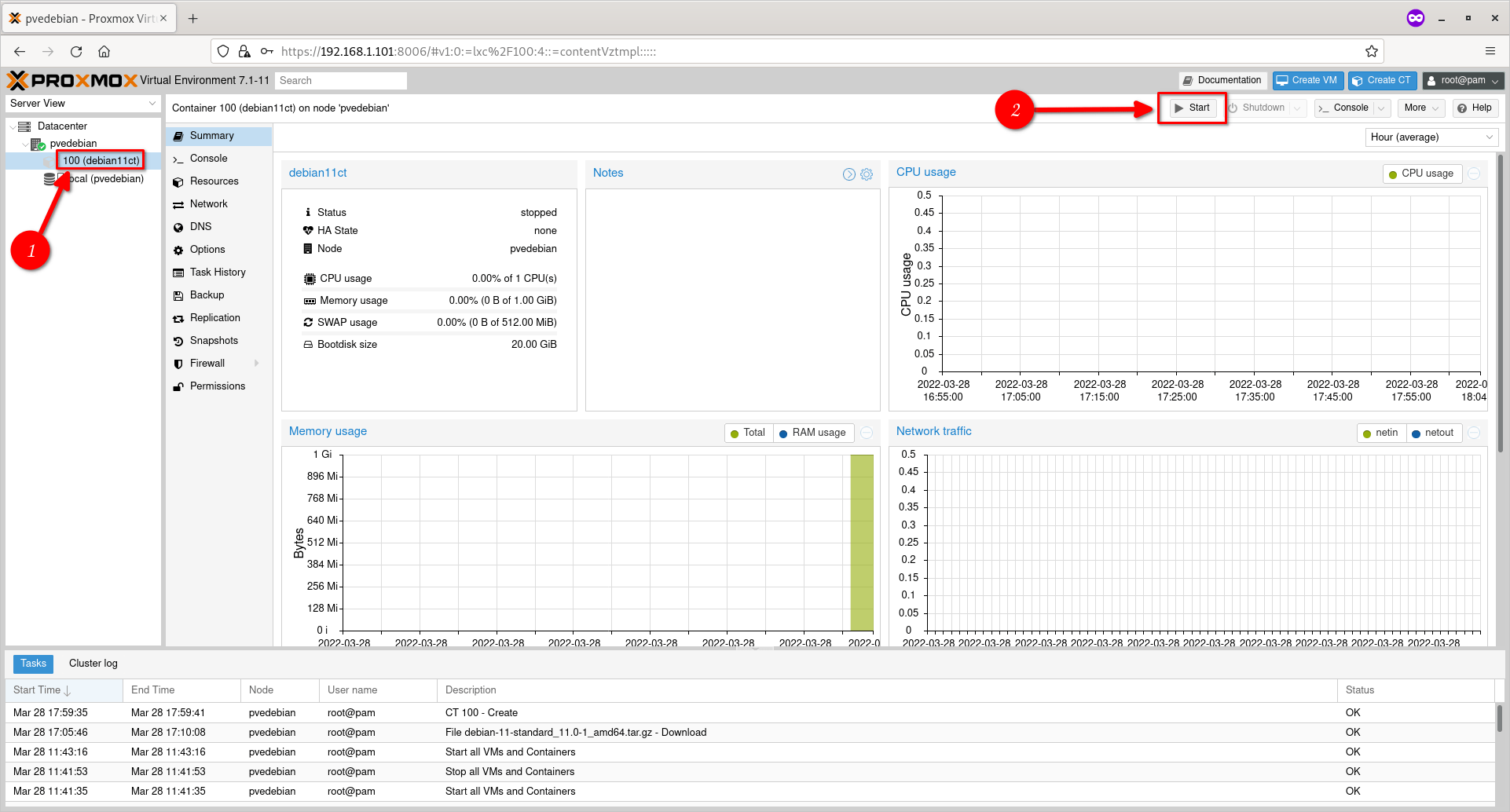1510x812 pixels.
Task: Open the Console button in toolbar
Action: click(x=1344, y=108)
